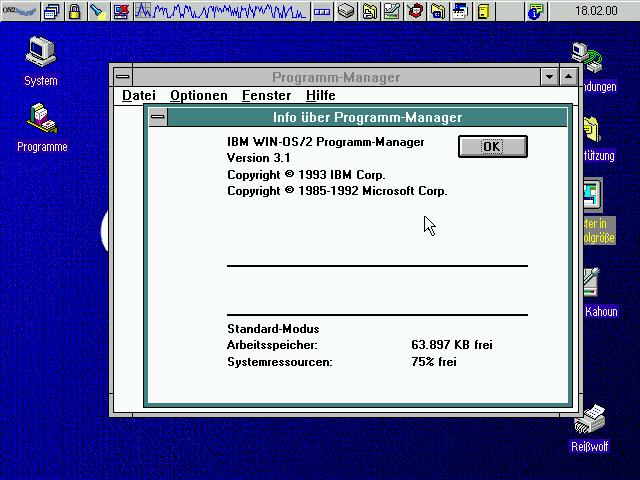Click the lockup padlock icon
This screenshot has width=640, height=480.
click(x=74, y=11)
